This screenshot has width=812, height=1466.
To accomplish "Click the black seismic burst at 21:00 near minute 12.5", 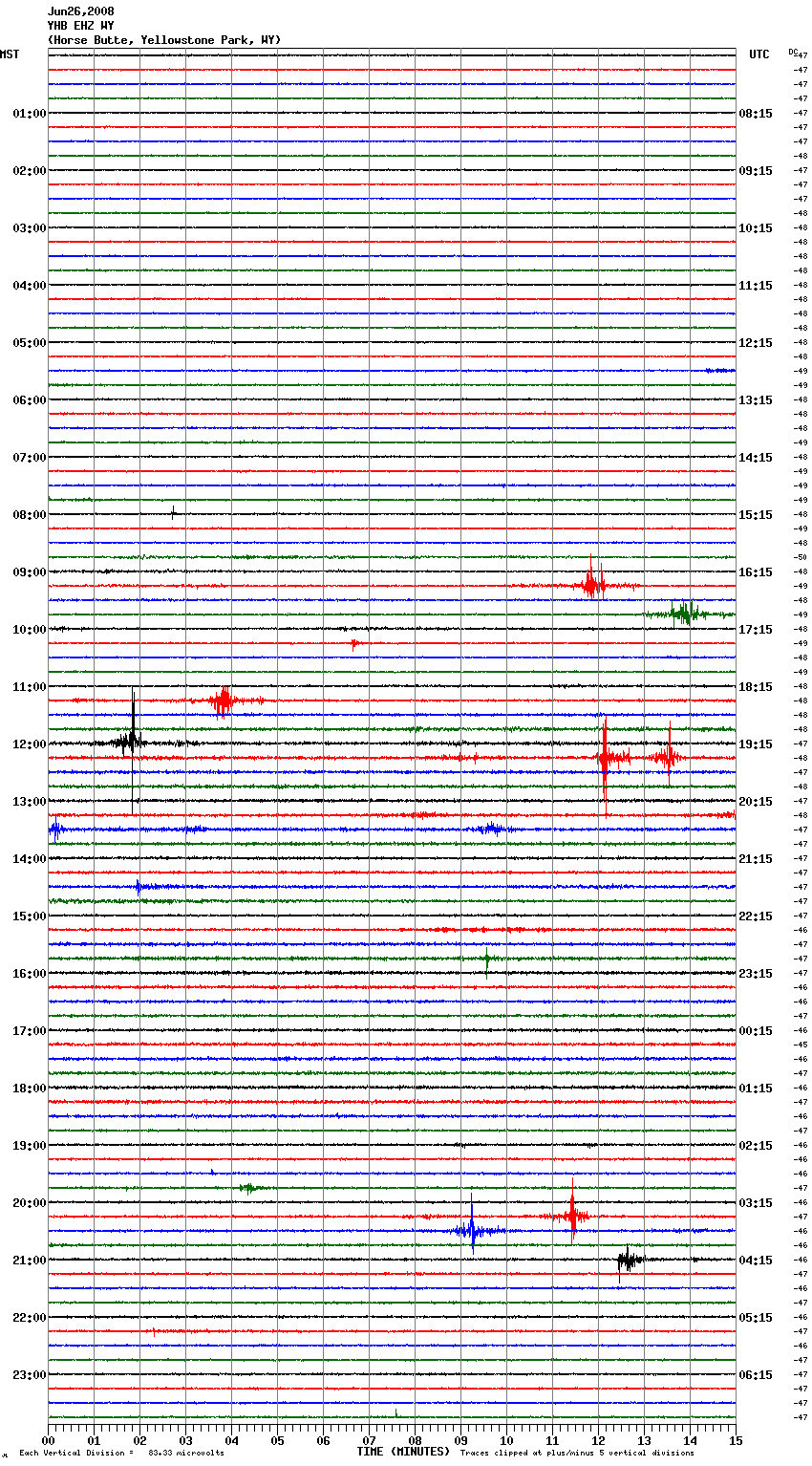I will (628, 1261).
